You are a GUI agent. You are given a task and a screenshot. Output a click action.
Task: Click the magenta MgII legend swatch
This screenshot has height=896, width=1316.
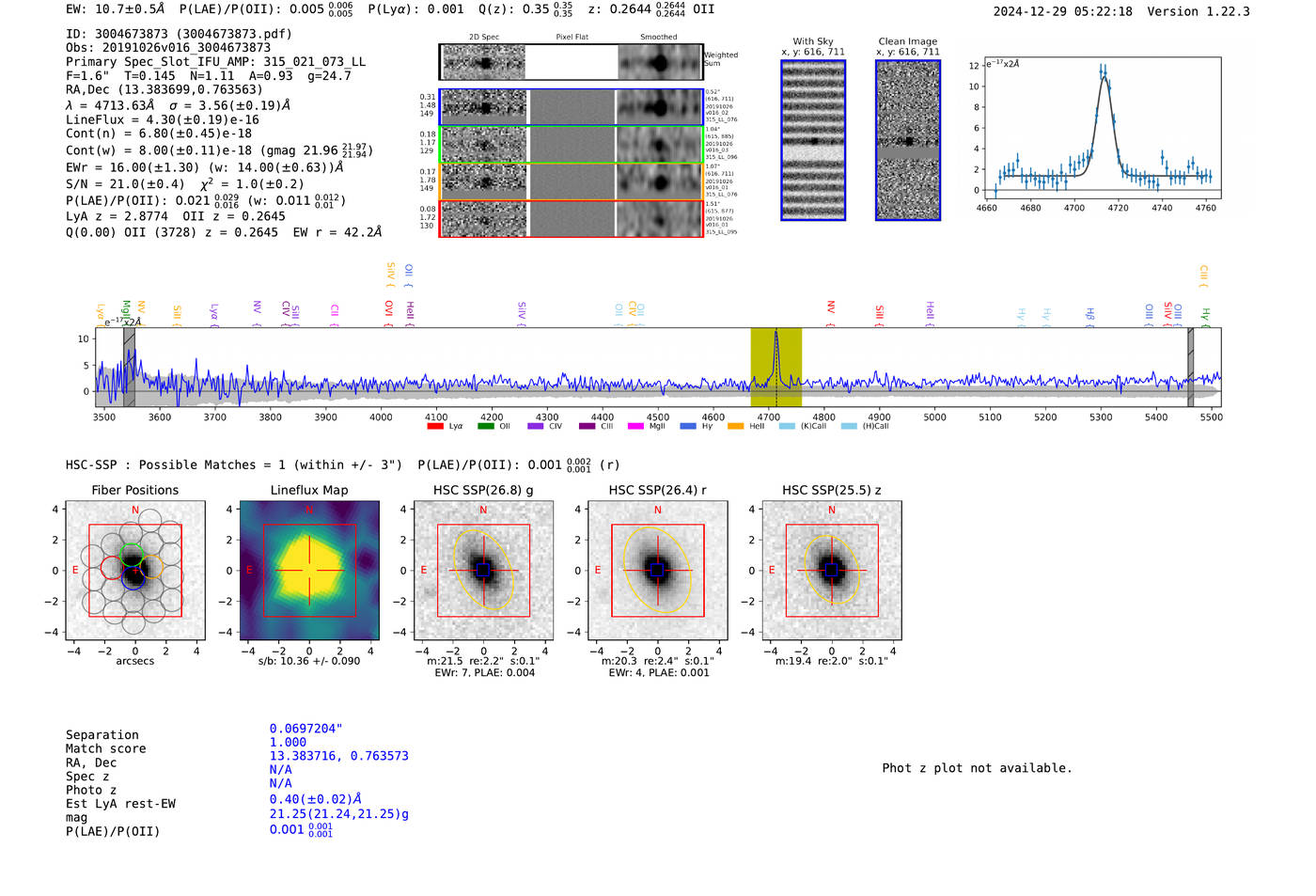click(x=635, y=426)
